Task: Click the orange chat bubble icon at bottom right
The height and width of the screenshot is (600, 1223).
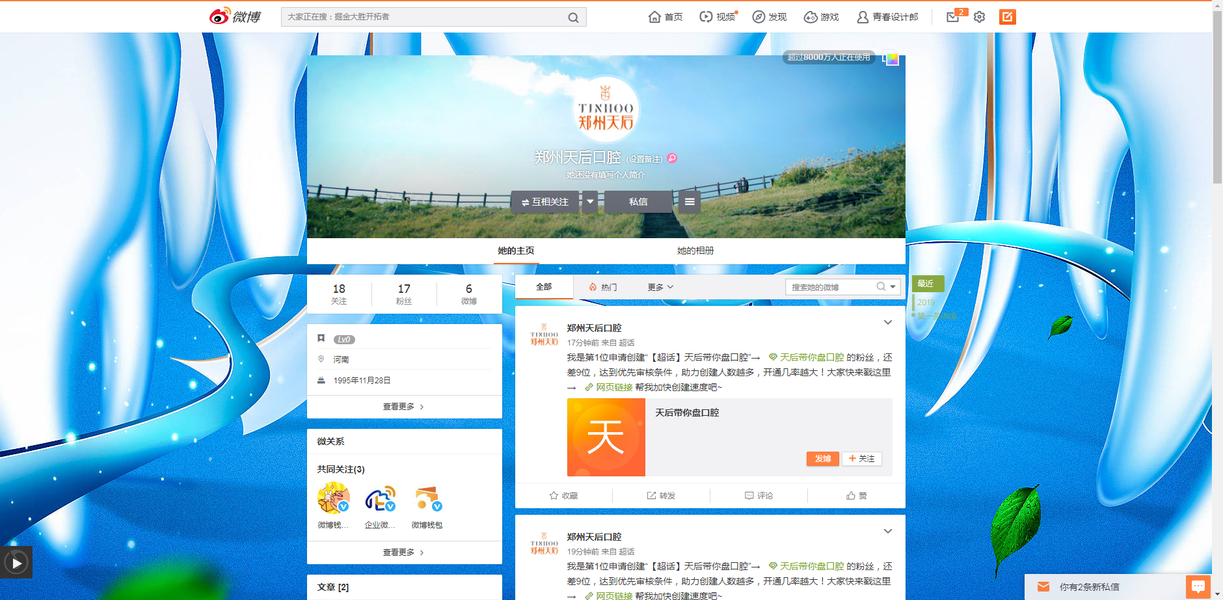Action: click(1197, 586)
